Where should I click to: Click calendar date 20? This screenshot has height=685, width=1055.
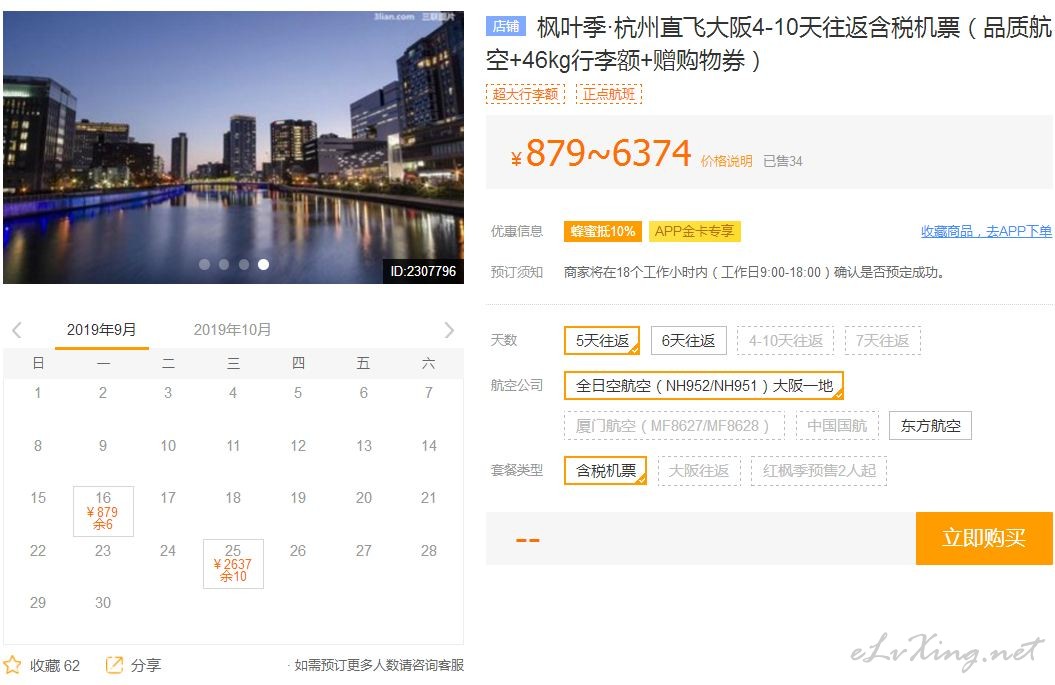[x=363, y=498]
